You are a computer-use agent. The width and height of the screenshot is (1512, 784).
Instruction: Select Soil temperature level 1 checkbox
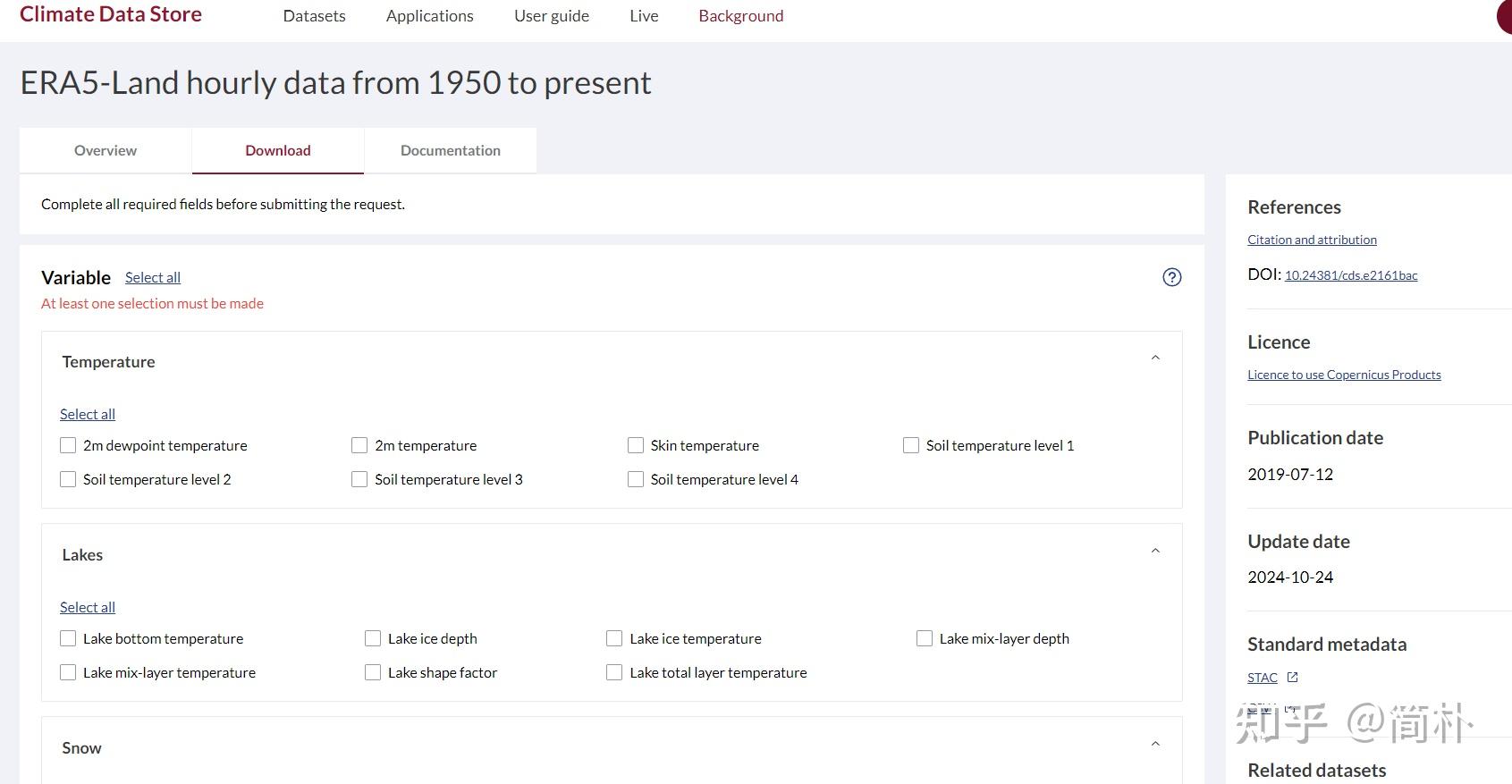[911, 445]
